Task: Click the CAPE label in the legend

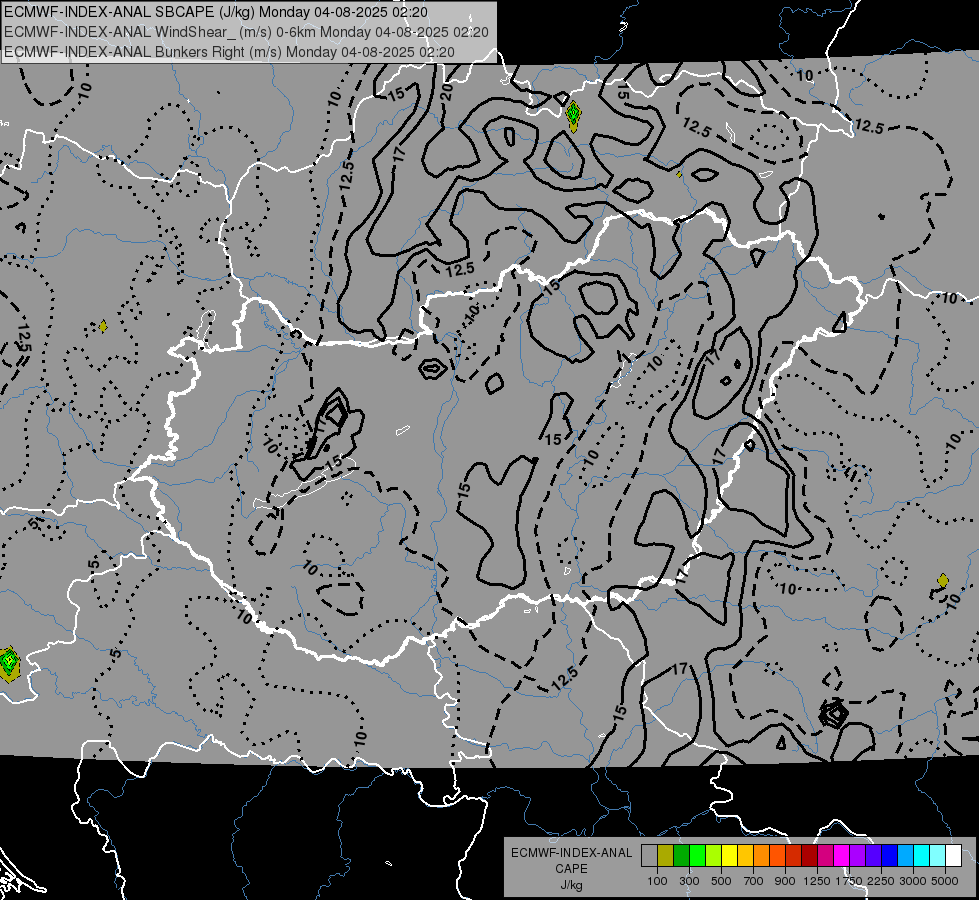Action: (x=571, y=869)
